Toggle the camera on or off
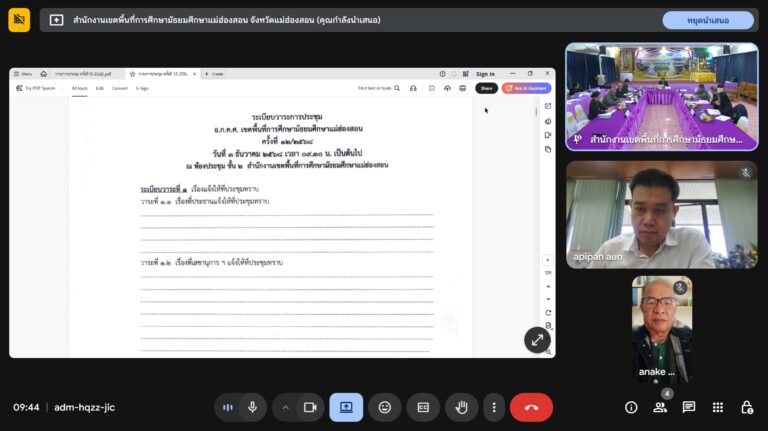This screenshot has height=431, width=768. point(310,407)
